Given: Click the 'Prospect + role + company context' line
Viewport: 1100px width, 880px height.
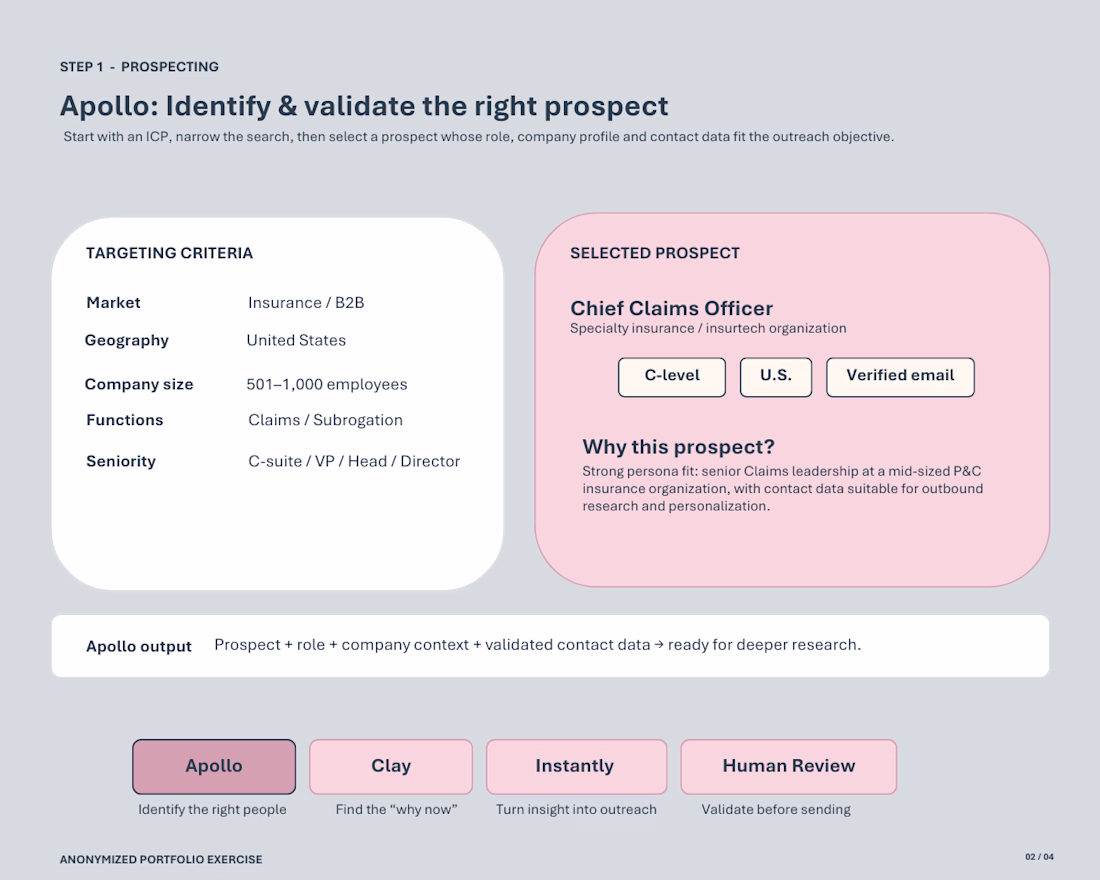Looking at the screenshot, I should [x=537, y=645].
